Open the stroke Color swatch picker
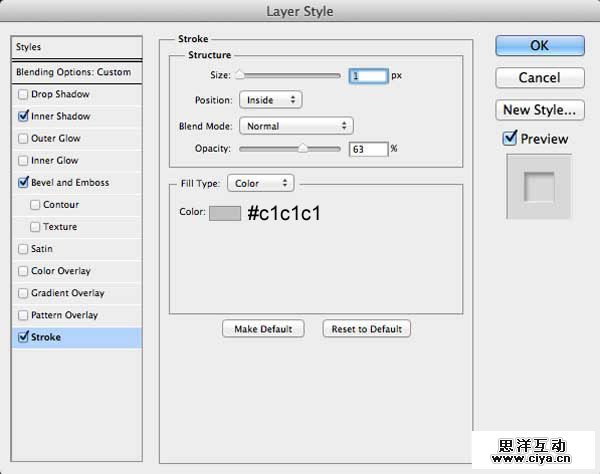 224,212
